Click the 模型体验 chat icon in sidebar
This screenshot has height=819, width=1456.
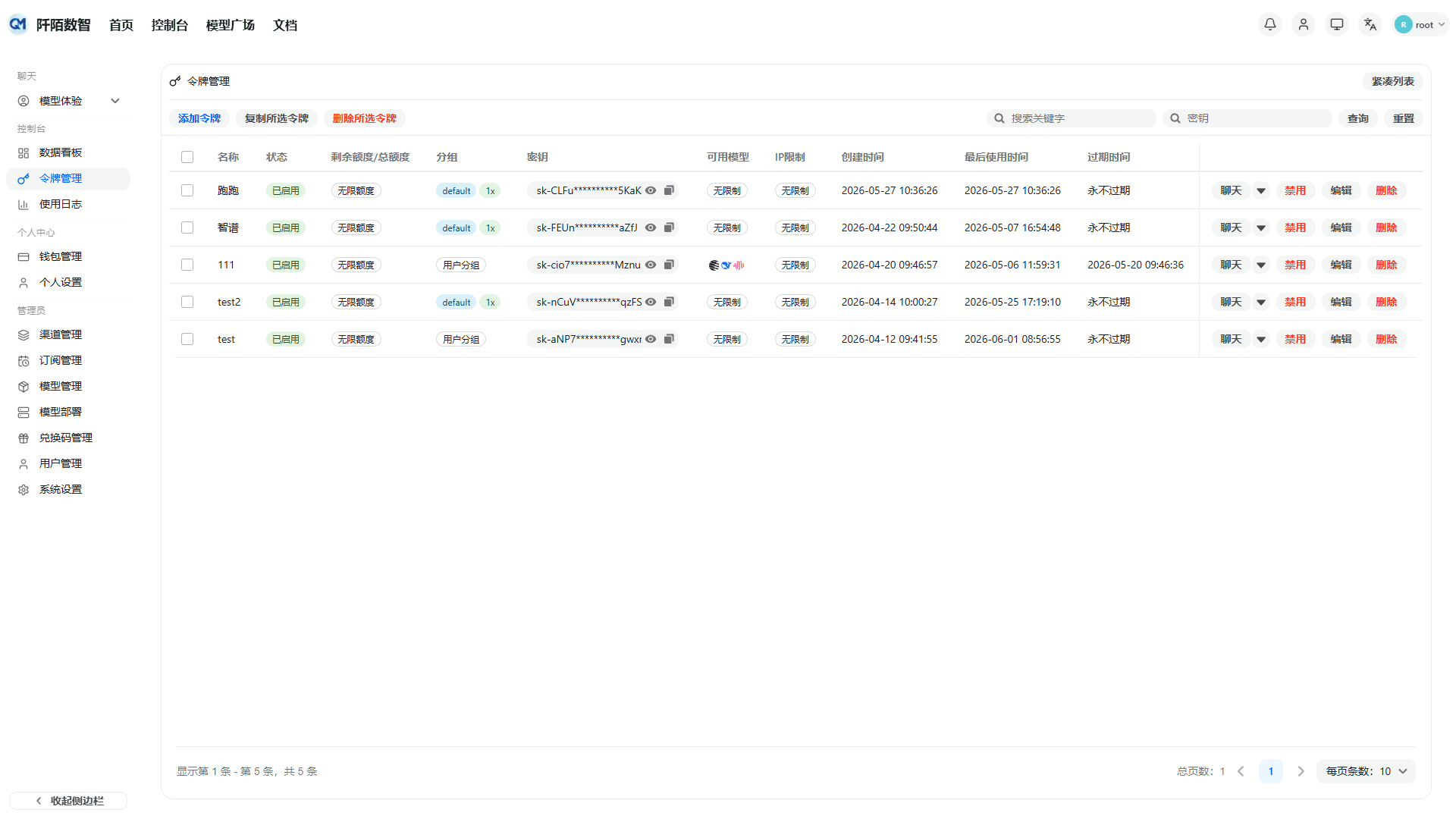24,101
